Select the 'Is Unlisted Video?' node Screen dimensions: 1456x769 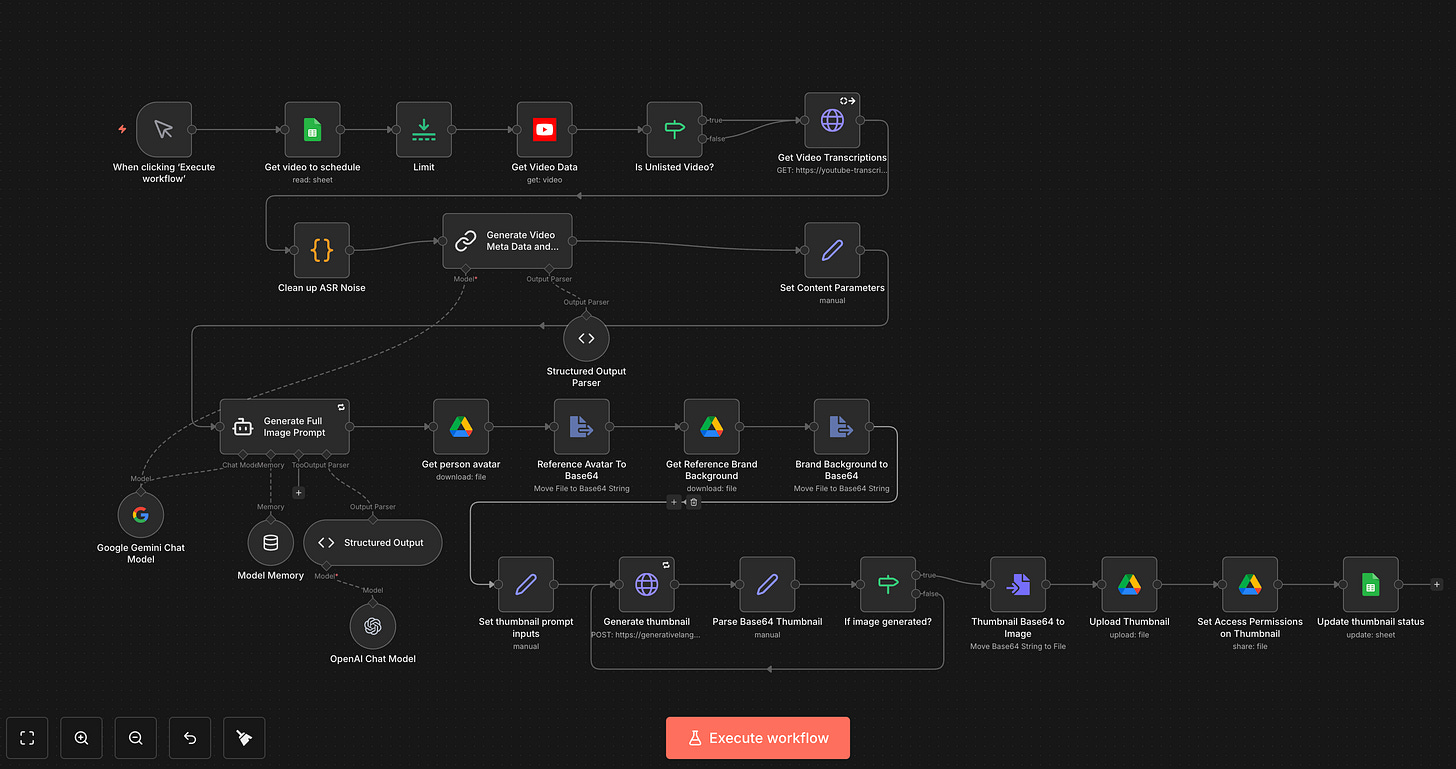[675, 129]
